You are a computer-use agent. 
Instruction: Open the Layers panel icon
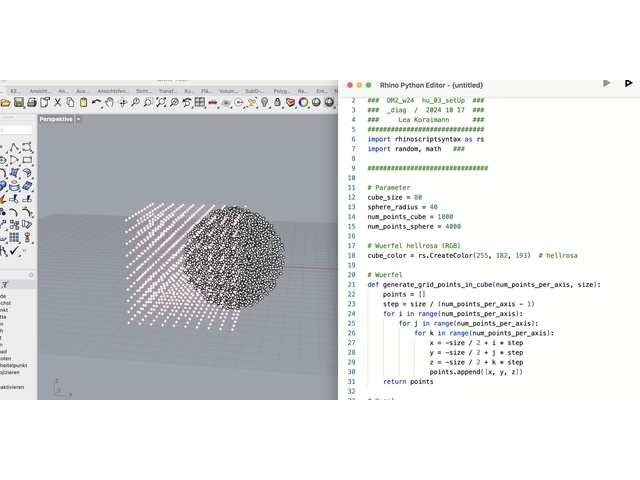coord(290,102)
